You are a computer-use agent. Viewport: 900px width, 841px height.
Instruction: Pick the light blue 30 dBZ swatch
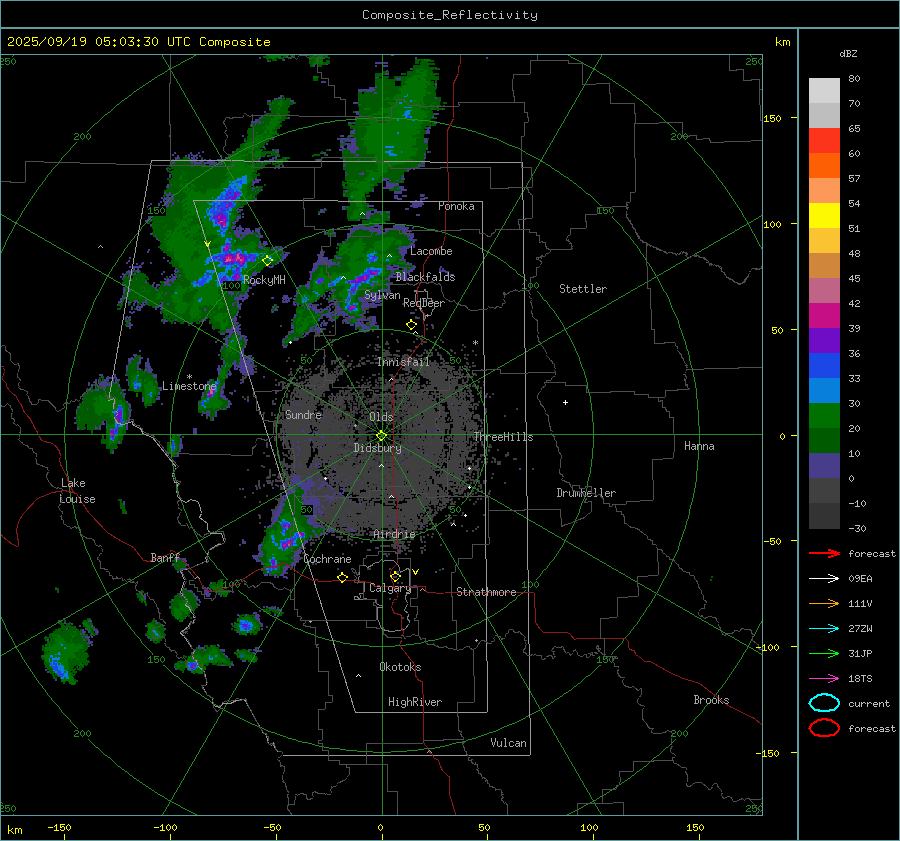point(824,390)
